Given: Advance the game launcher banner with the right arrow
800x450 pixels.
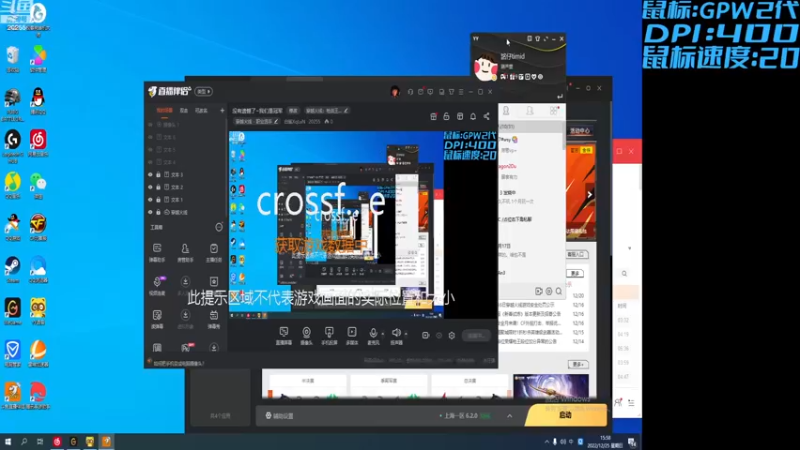Looking at the screenshot, I should [589, 194].
